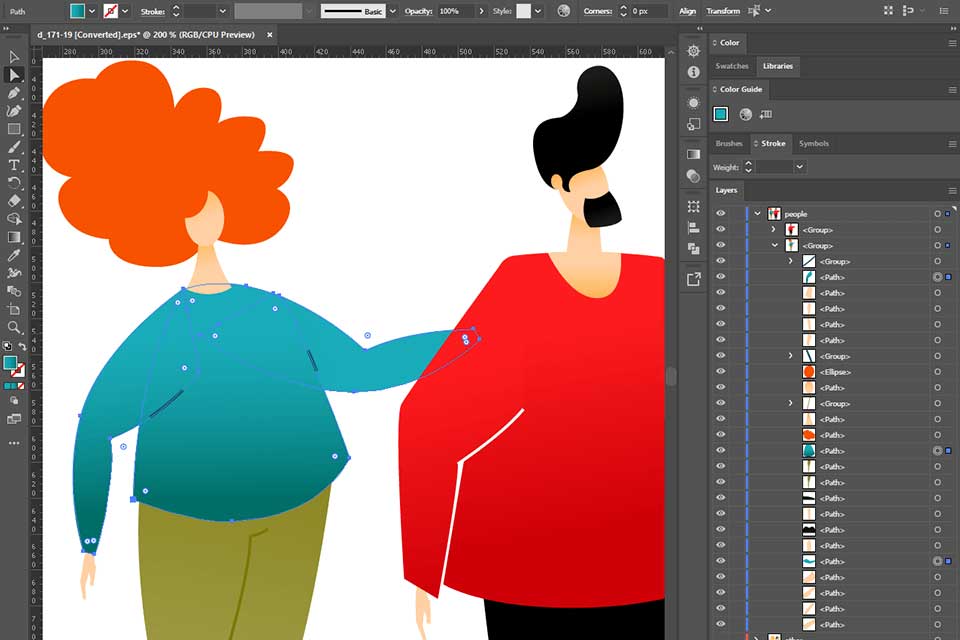Switch to the Brushes tab
960x640 pixels.
click(730, 143)
